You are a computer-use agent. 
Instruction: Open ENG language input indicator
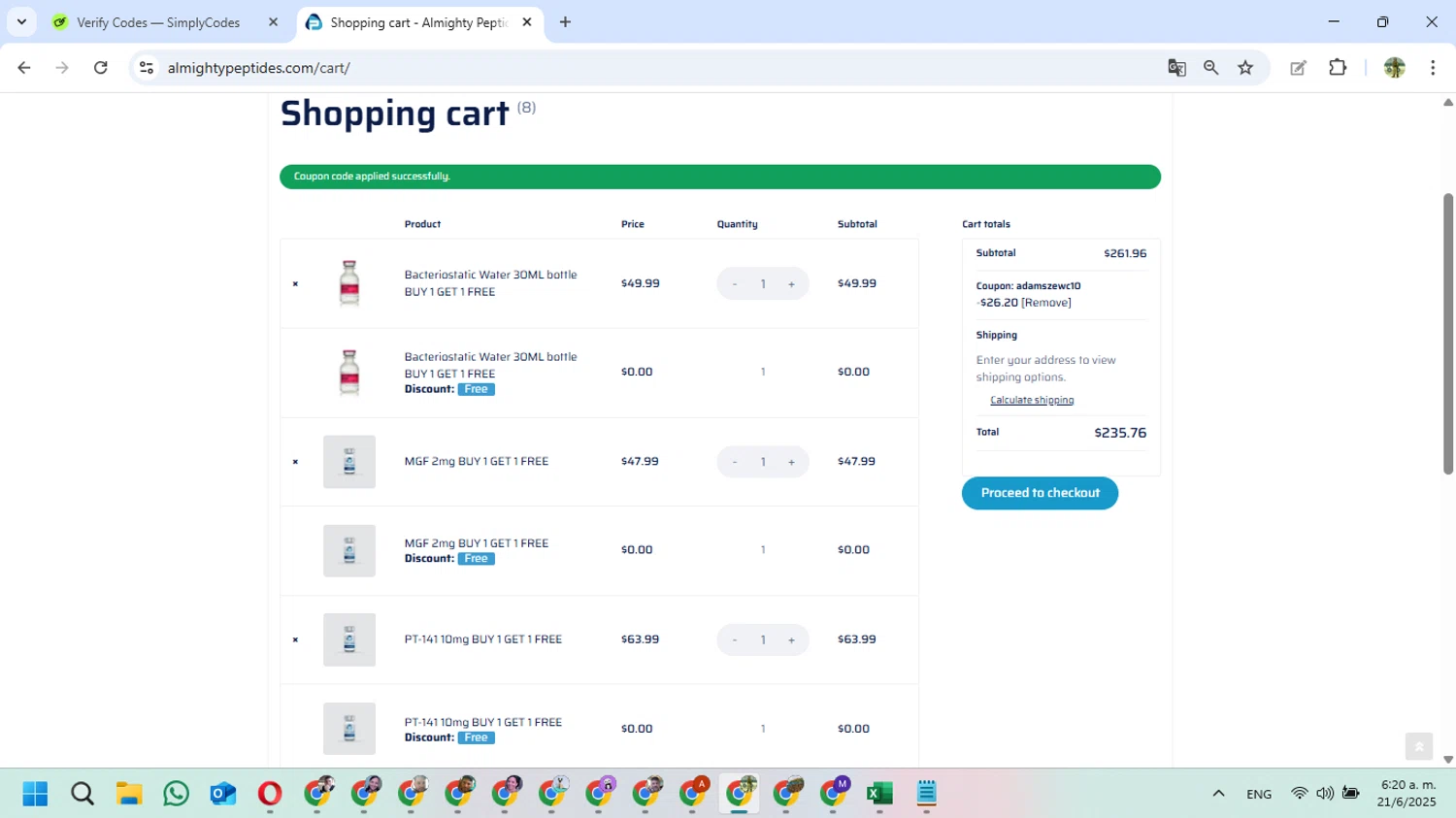1259,794
